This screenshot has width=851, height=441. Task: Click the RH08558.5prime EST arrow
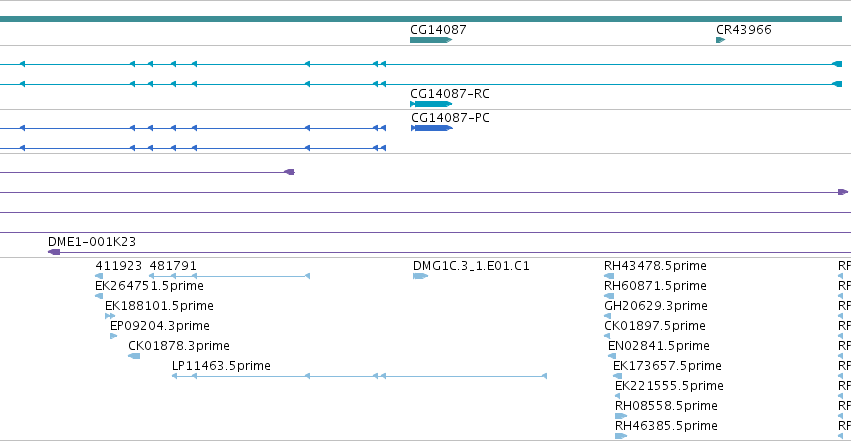621,416
